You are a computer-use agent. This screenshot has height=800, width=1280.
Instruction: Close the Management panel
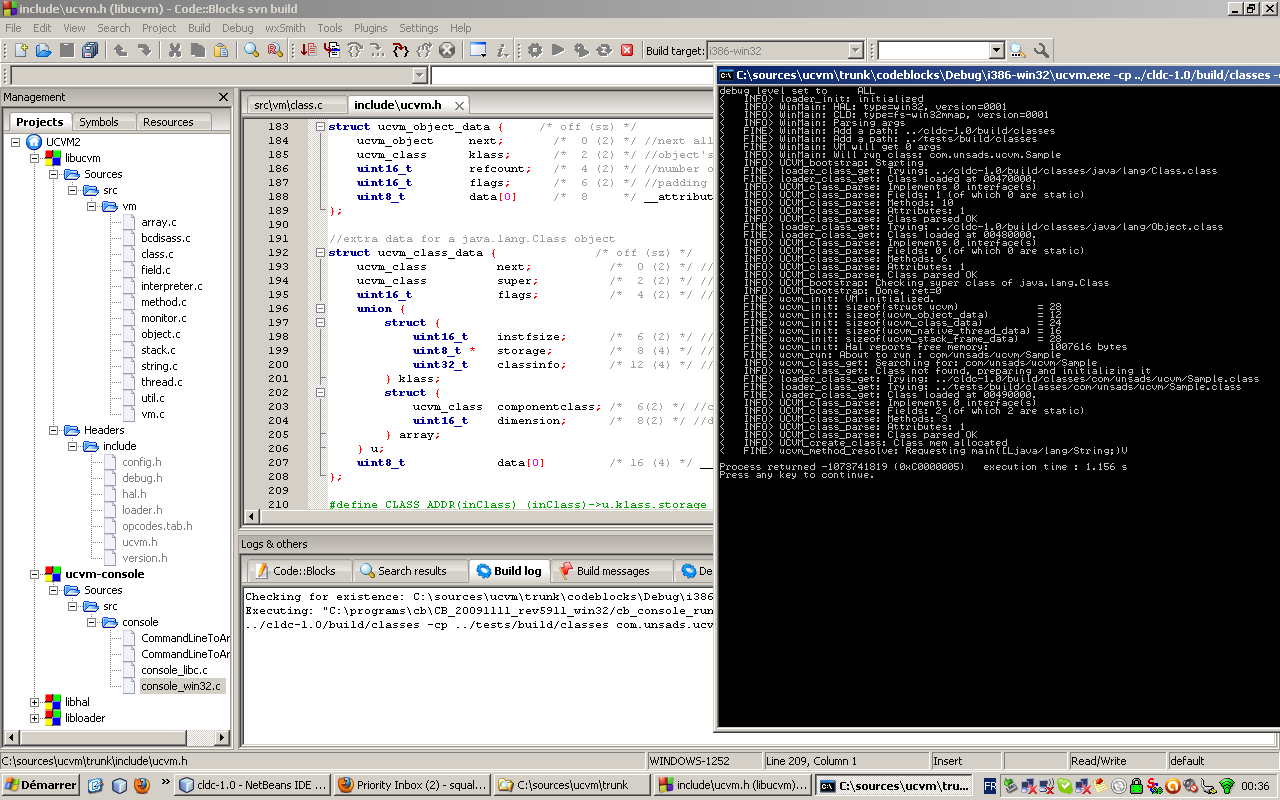(223, 97)
